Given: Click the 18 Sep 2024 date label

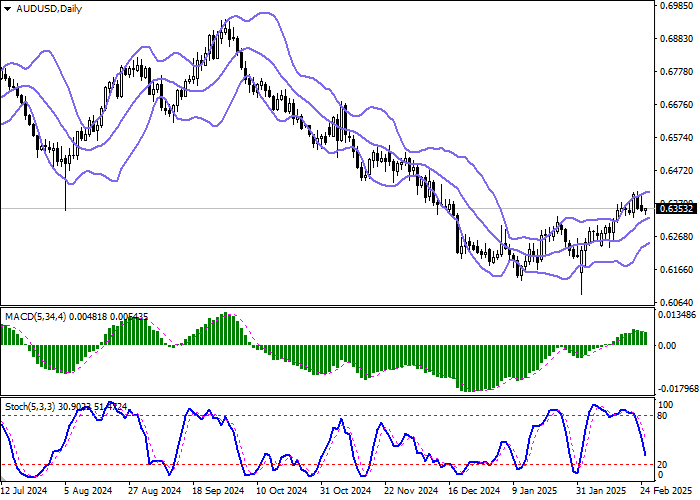Looking at the screenshot, I should [217, 491].
